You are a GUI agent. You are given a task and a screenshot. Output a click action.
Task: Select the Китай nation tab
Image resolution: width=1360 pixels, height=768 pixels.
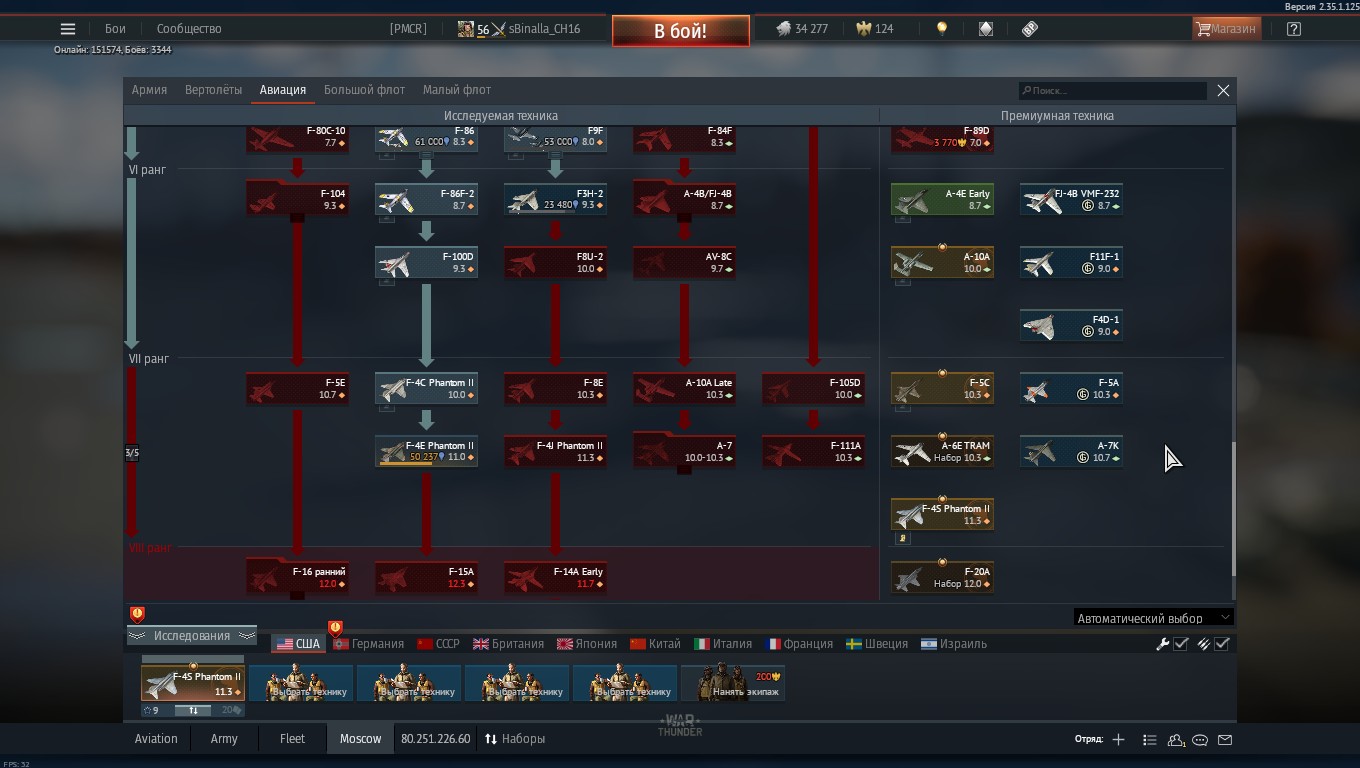pyautogui.click(x=656, y=644)
